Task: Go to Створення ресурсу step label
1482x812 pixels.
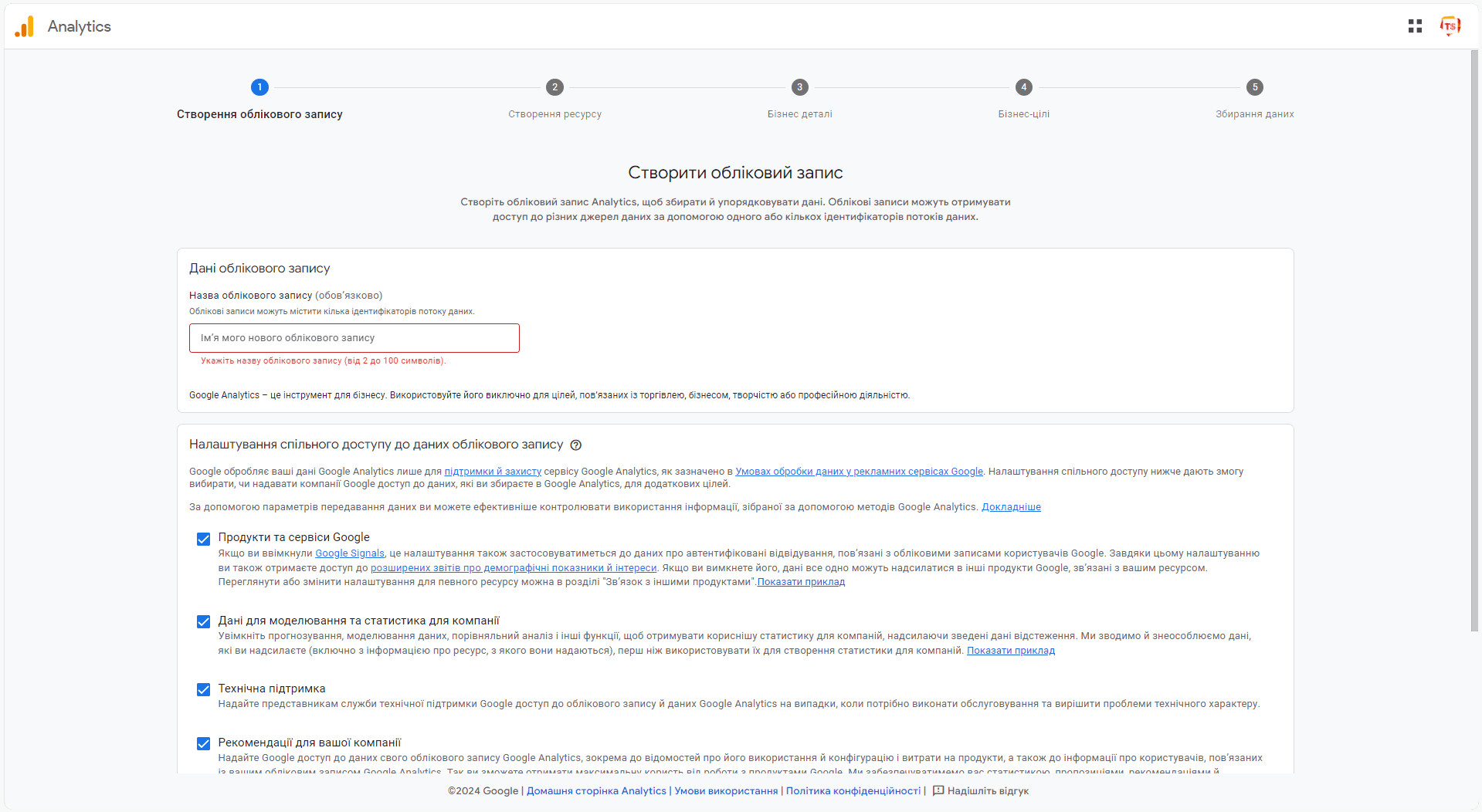Action: tap(554, 114)
